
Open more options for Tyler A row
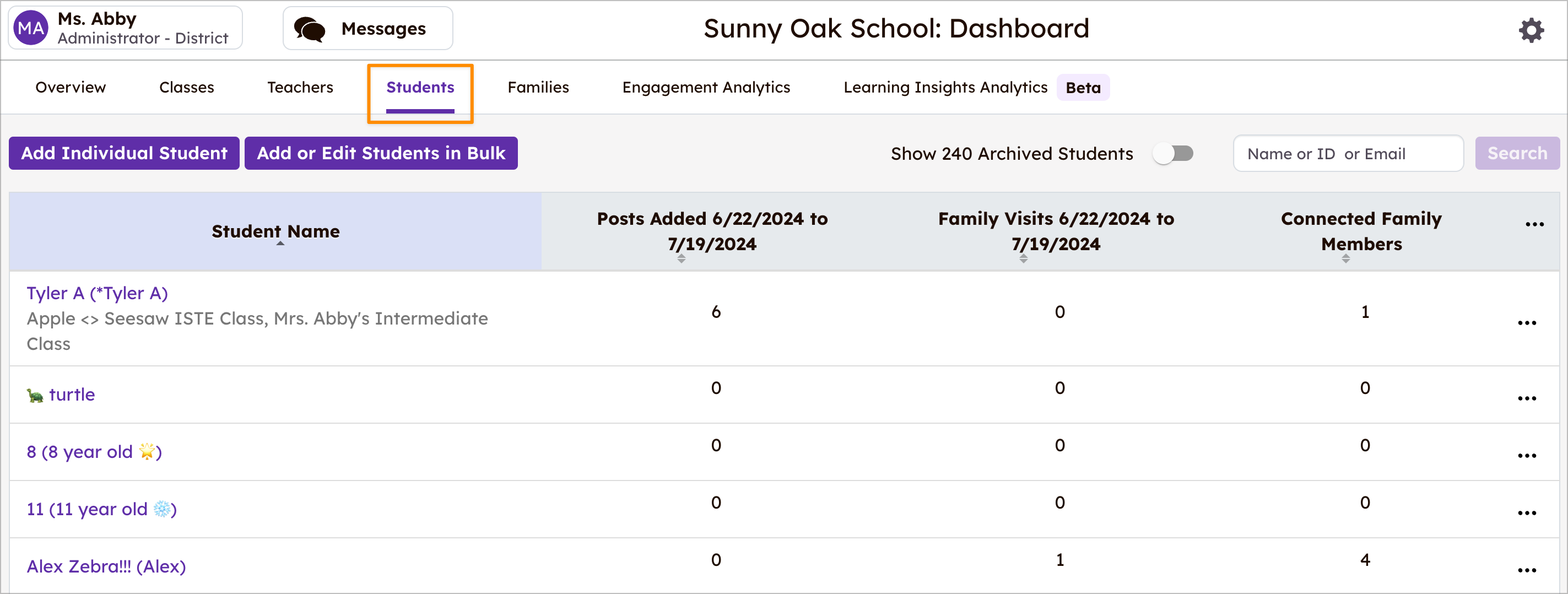(x=1526, y=322)
